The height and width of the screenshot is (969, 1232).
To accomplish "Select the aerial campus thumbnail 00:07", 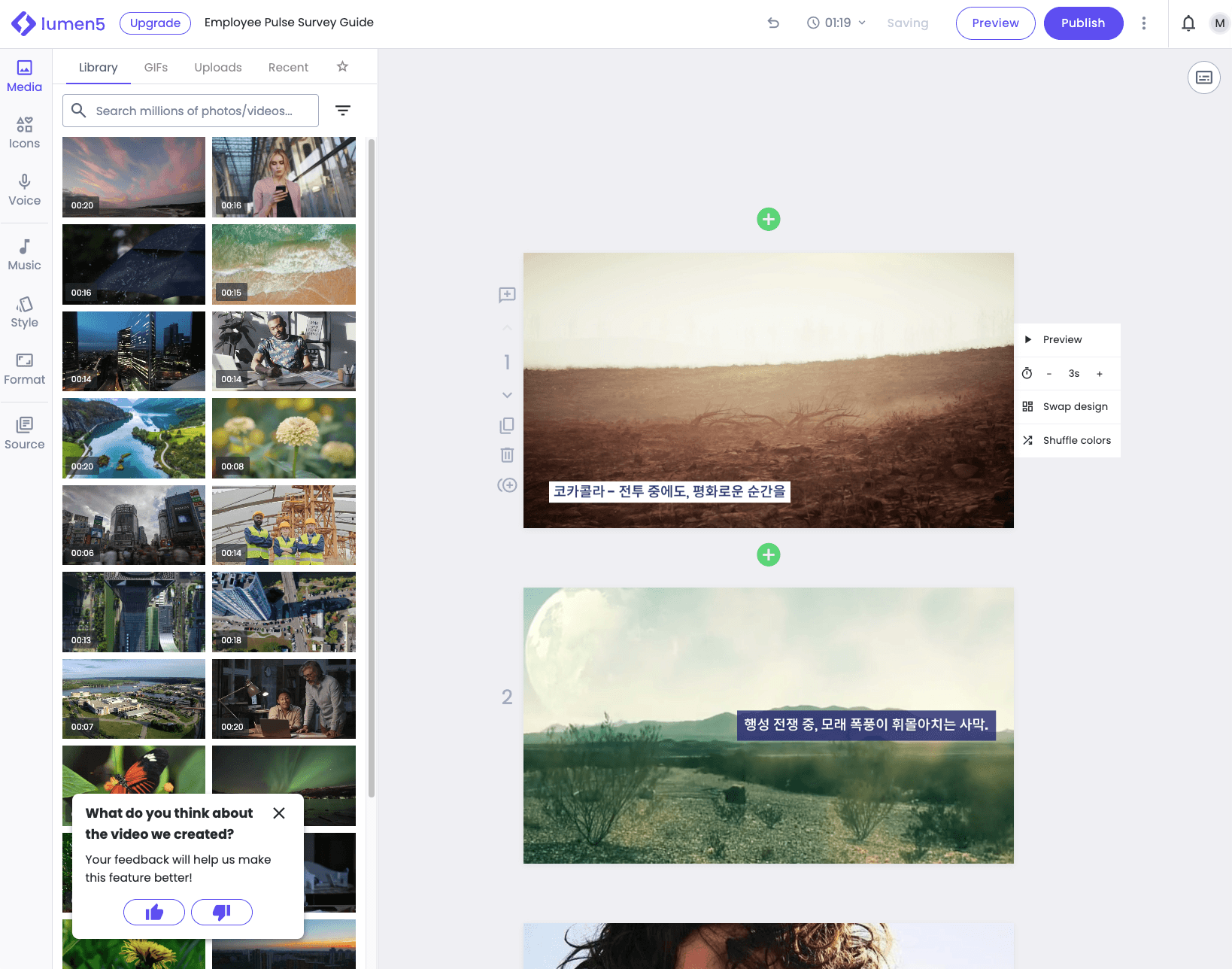I will [134, 699].
